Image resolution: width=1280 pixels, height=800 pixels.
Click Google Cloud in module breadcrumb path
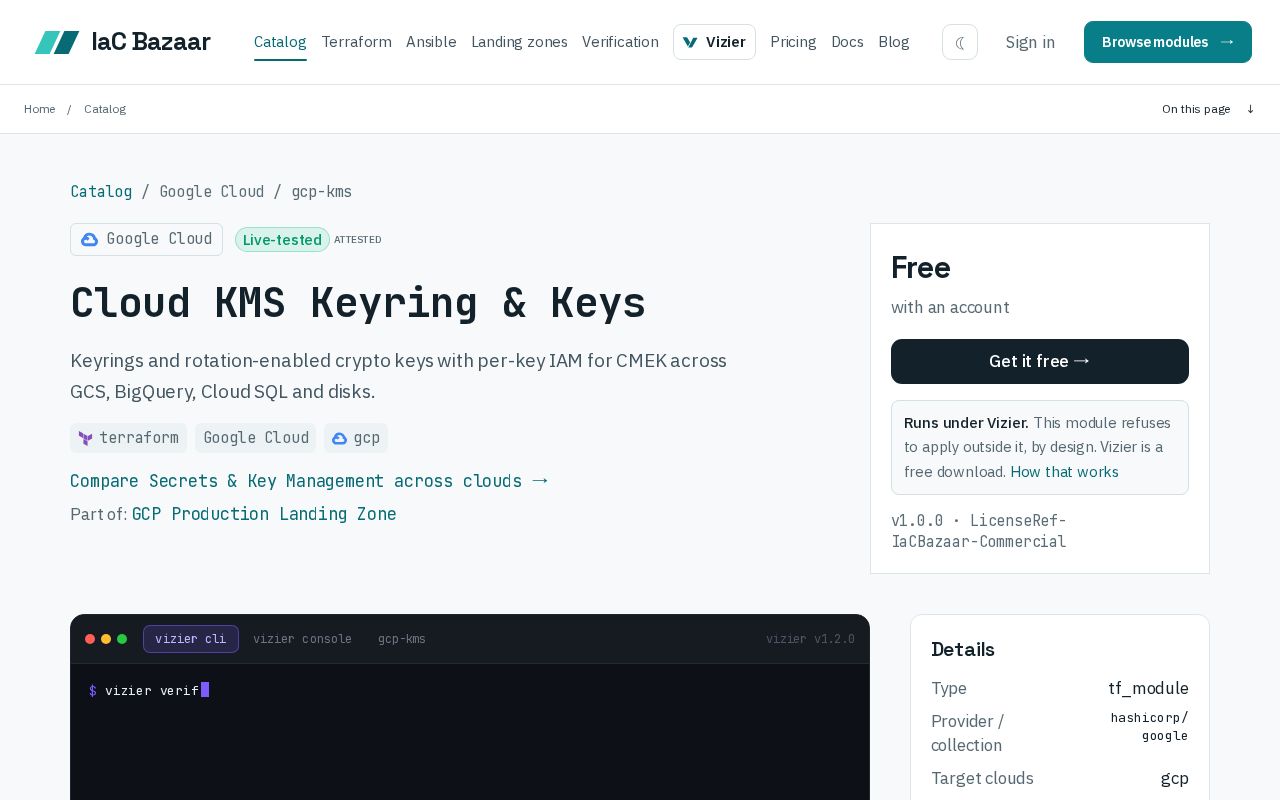(212, 191)
